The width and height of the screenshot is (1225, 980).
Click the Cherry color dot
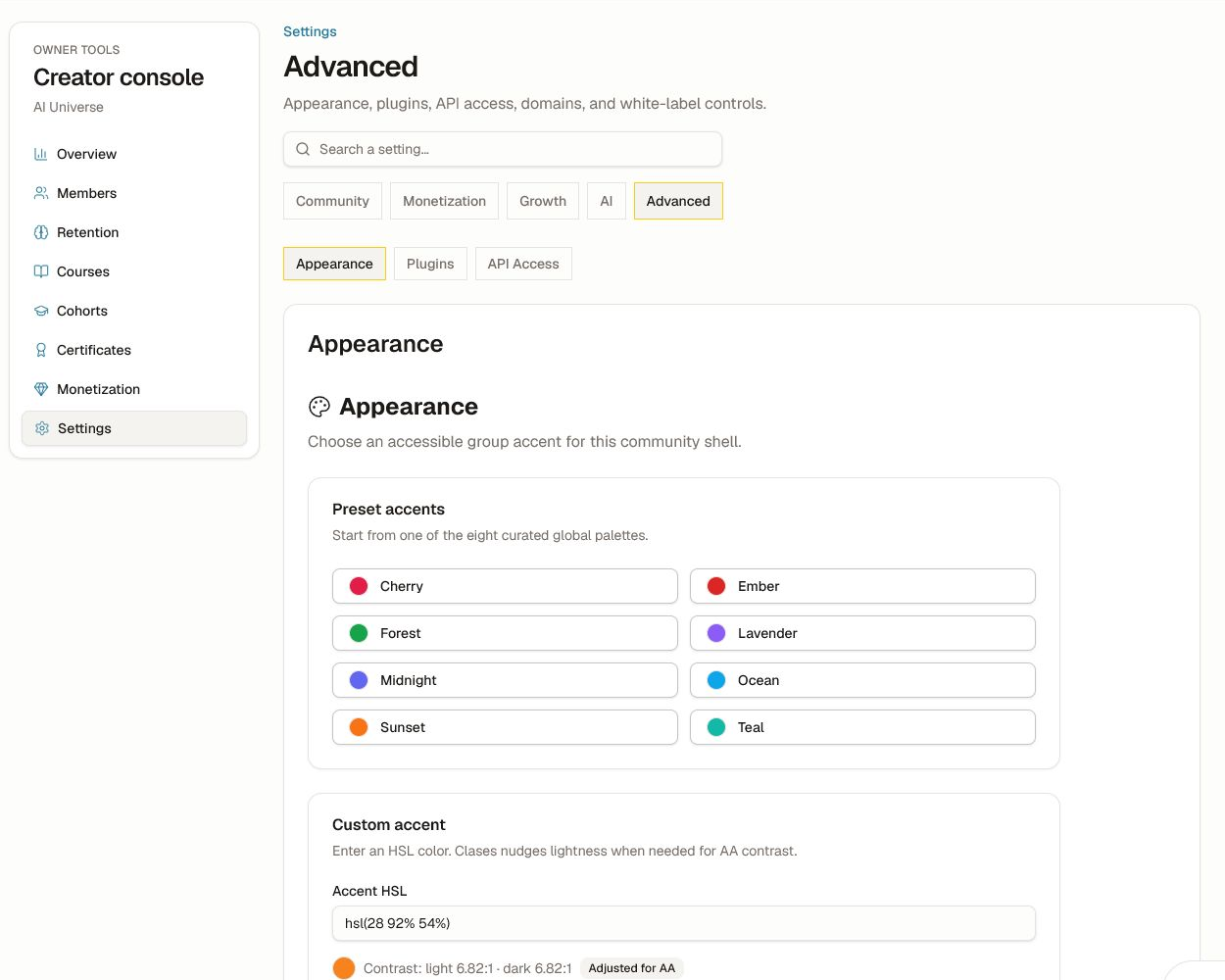[x=359, y=586]
